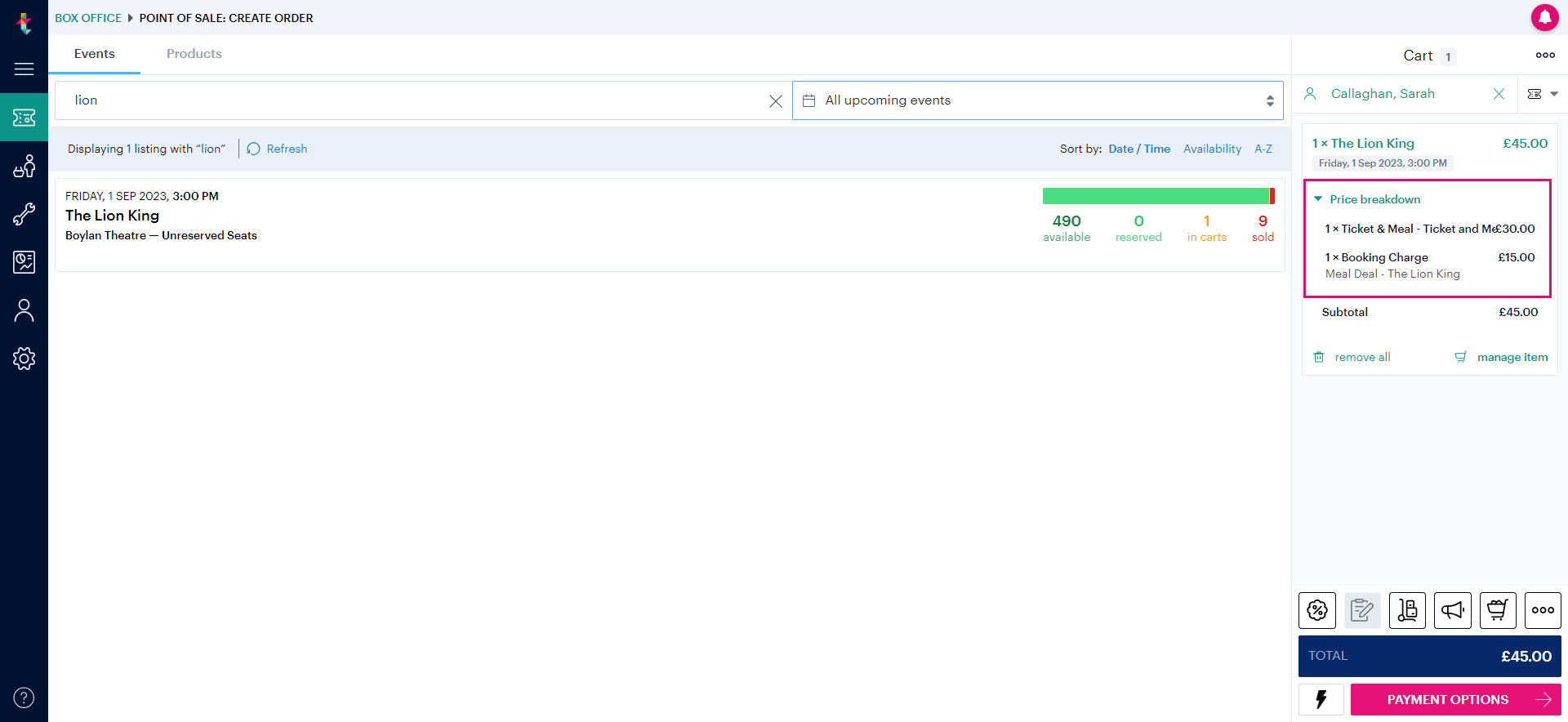Viewport: 1568px width, 722px height.
Task: Sort listings A-Z
Action: (1263, 149)
